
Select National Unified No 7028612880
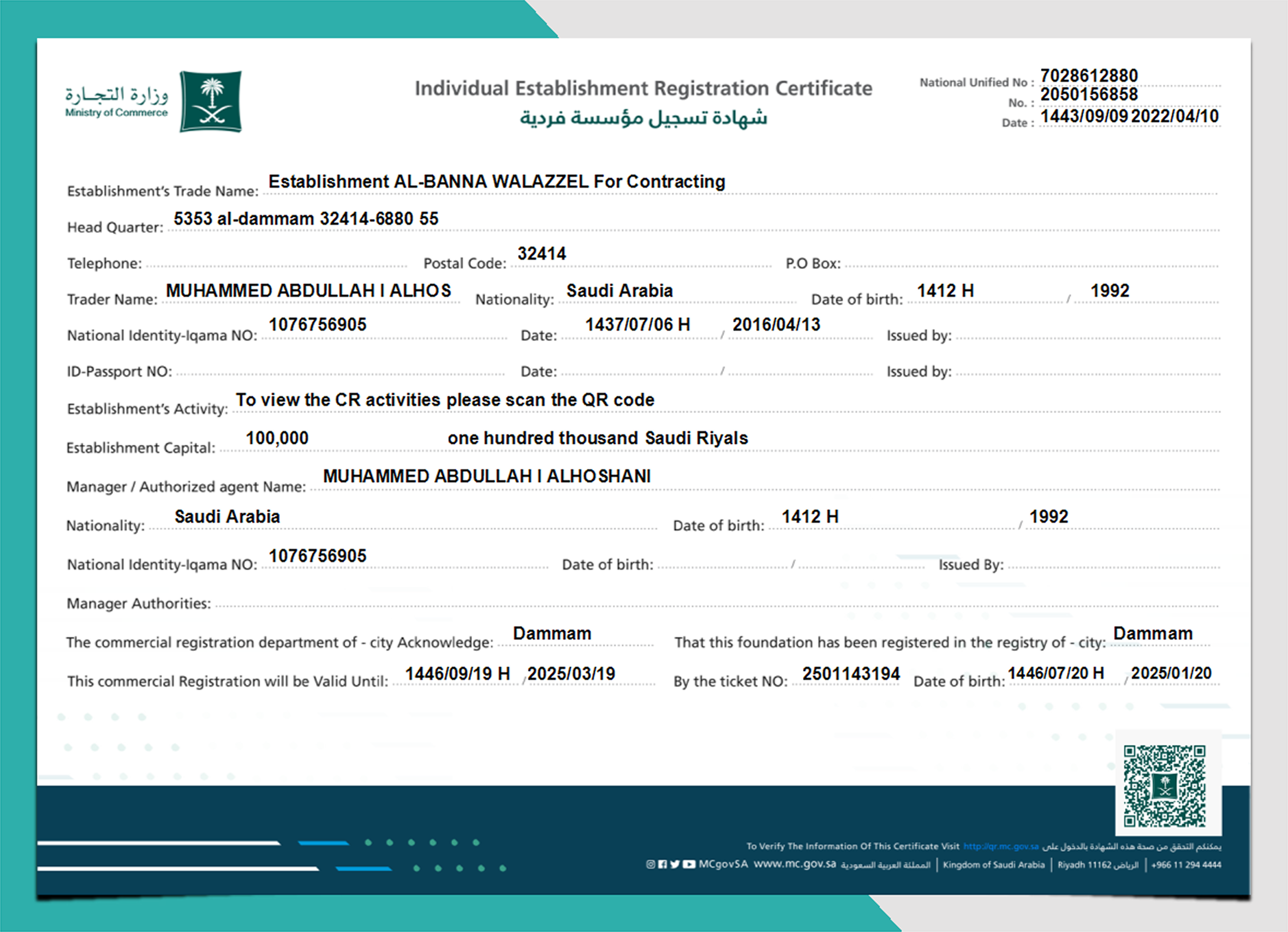tap(1089, 75)
